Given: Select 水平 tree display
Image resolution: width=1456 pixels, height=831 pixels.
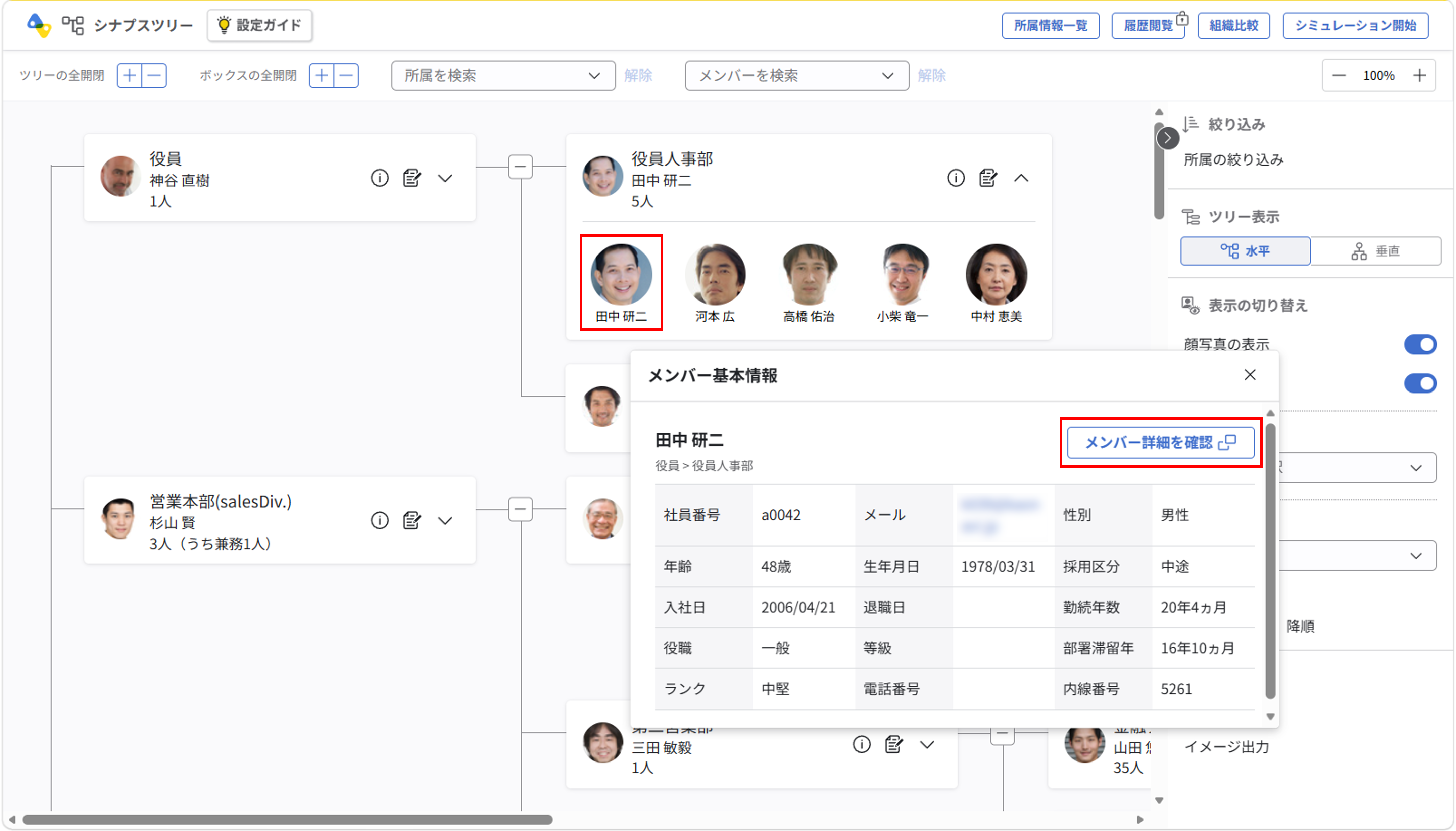Looking at the screenshot, I should pyautogui.click(x=1246, y=251).
